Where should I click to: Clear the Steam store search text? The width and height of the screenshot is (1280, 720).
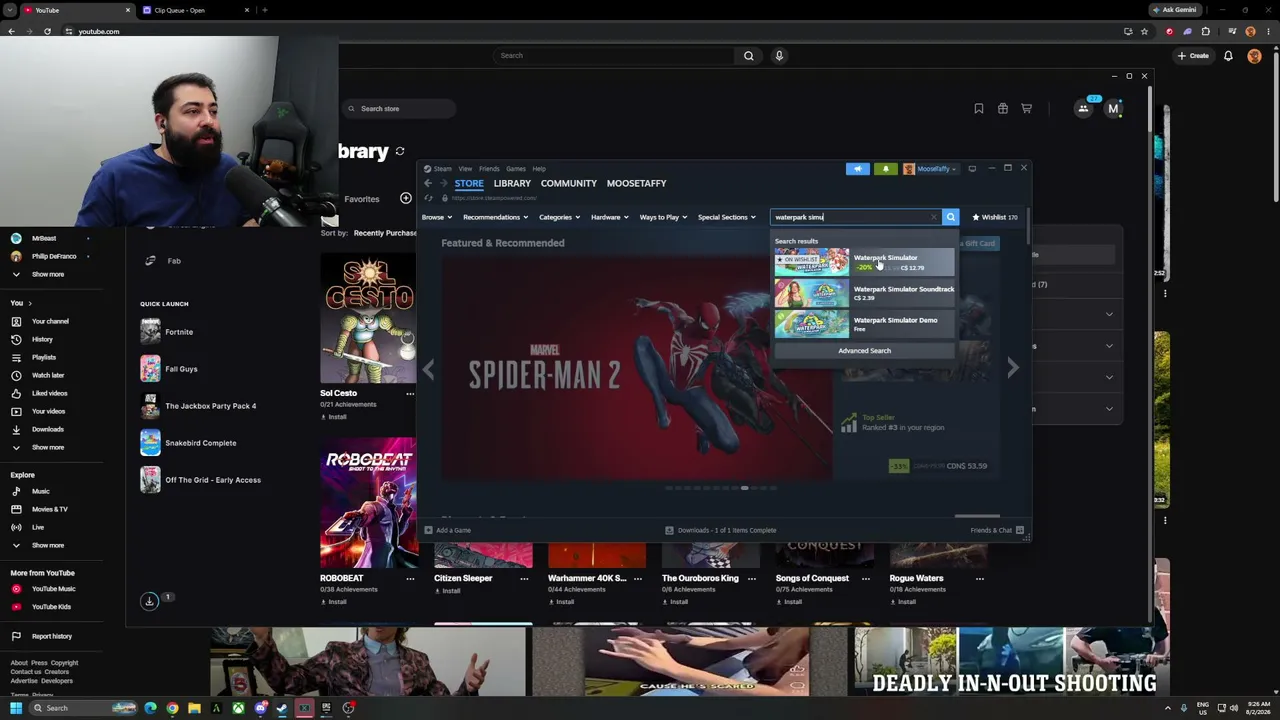point(934,217)
